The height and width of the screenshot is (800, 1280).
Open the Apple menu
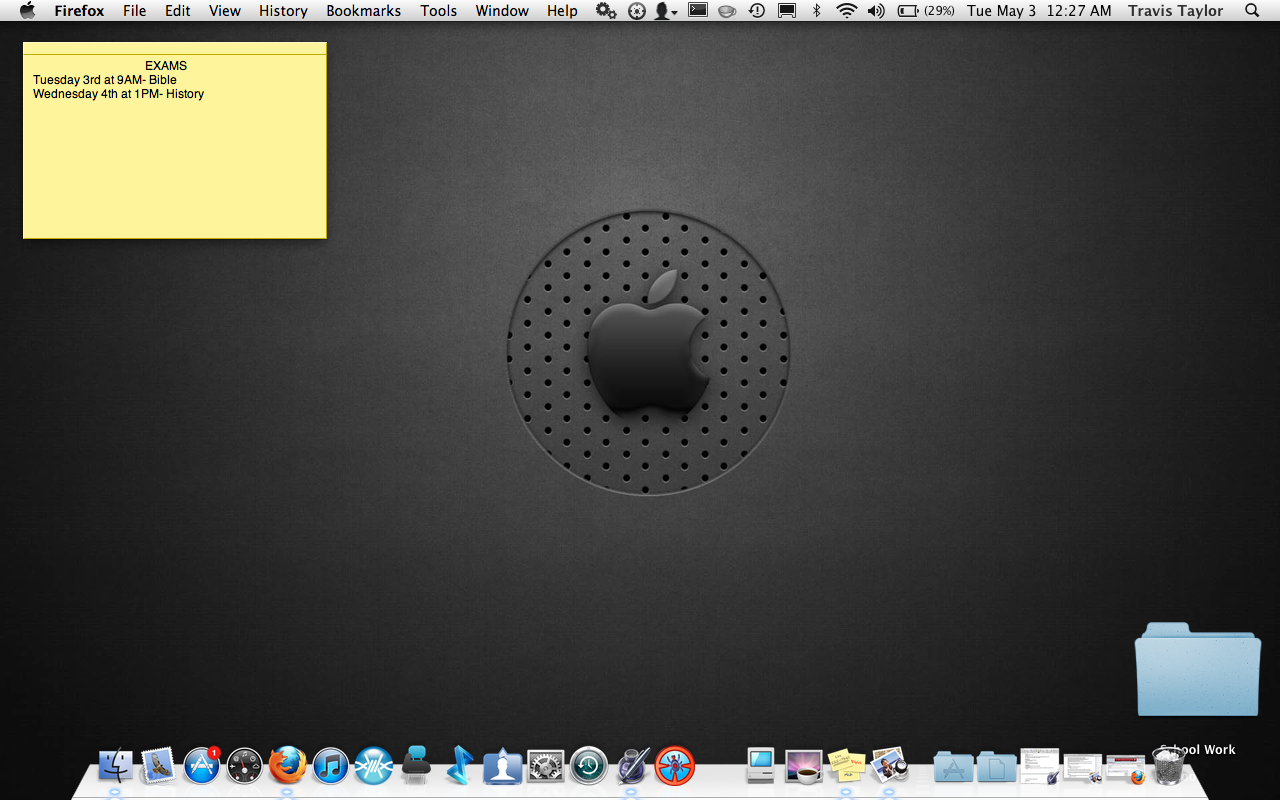[28, 11]
